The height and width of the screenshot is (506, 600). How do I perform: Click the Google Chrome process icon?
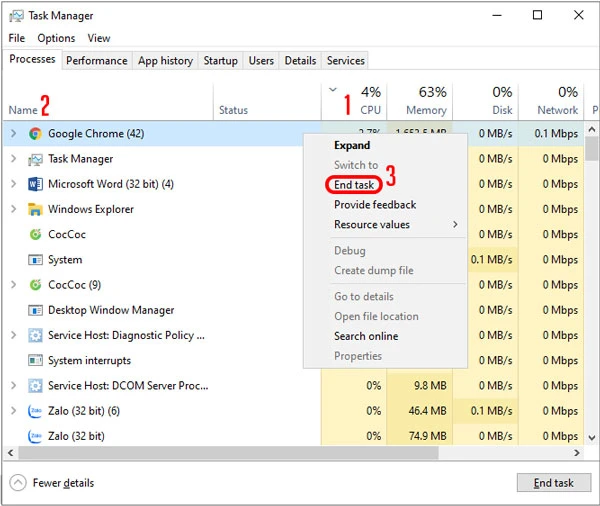click(x=35, y=134)
